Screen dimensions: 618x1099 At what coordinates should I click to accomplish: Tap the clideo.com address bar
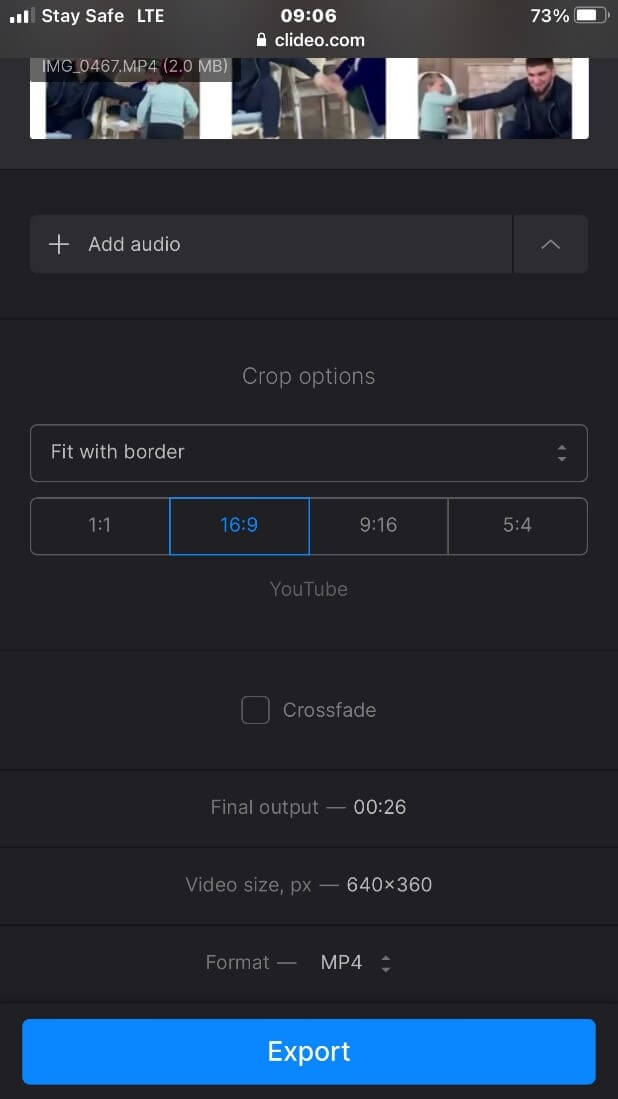coord(319,41)
